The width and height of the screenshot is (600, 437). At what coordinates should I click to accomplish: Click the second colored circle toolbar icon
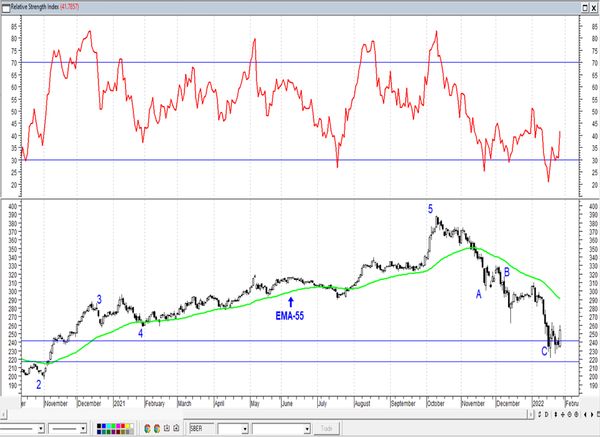point(157,428)
